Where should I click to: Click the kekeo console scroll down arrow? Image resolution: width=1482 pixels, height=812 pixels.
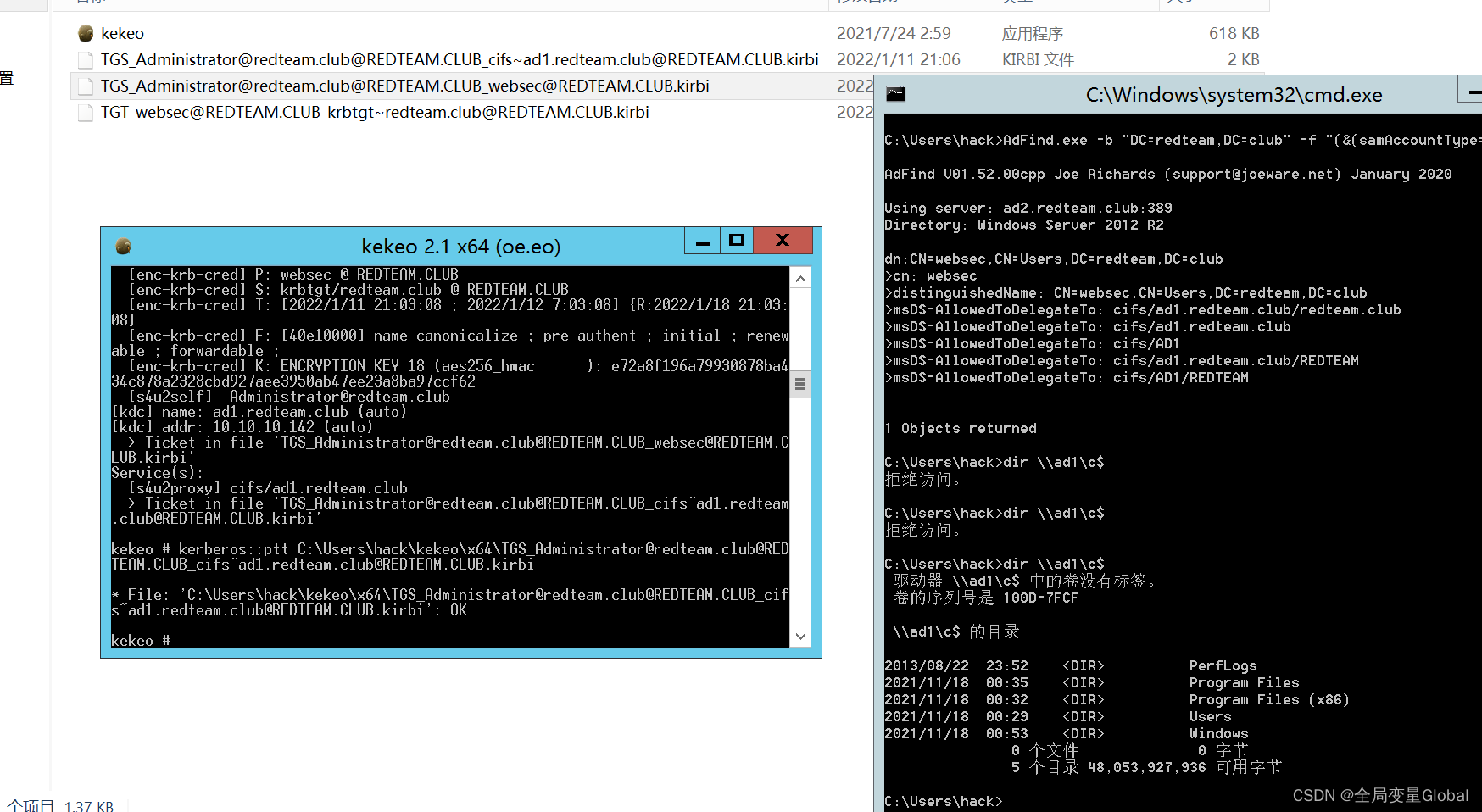tap(800, 637)
